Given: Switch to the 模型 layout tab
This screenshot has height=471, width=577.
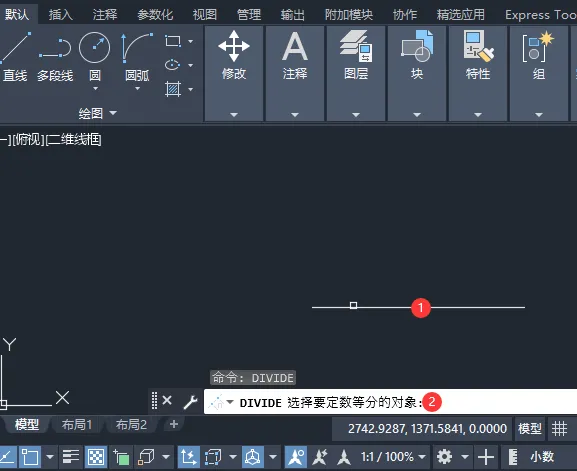Looking at the screenshot, I should (26, 425).
